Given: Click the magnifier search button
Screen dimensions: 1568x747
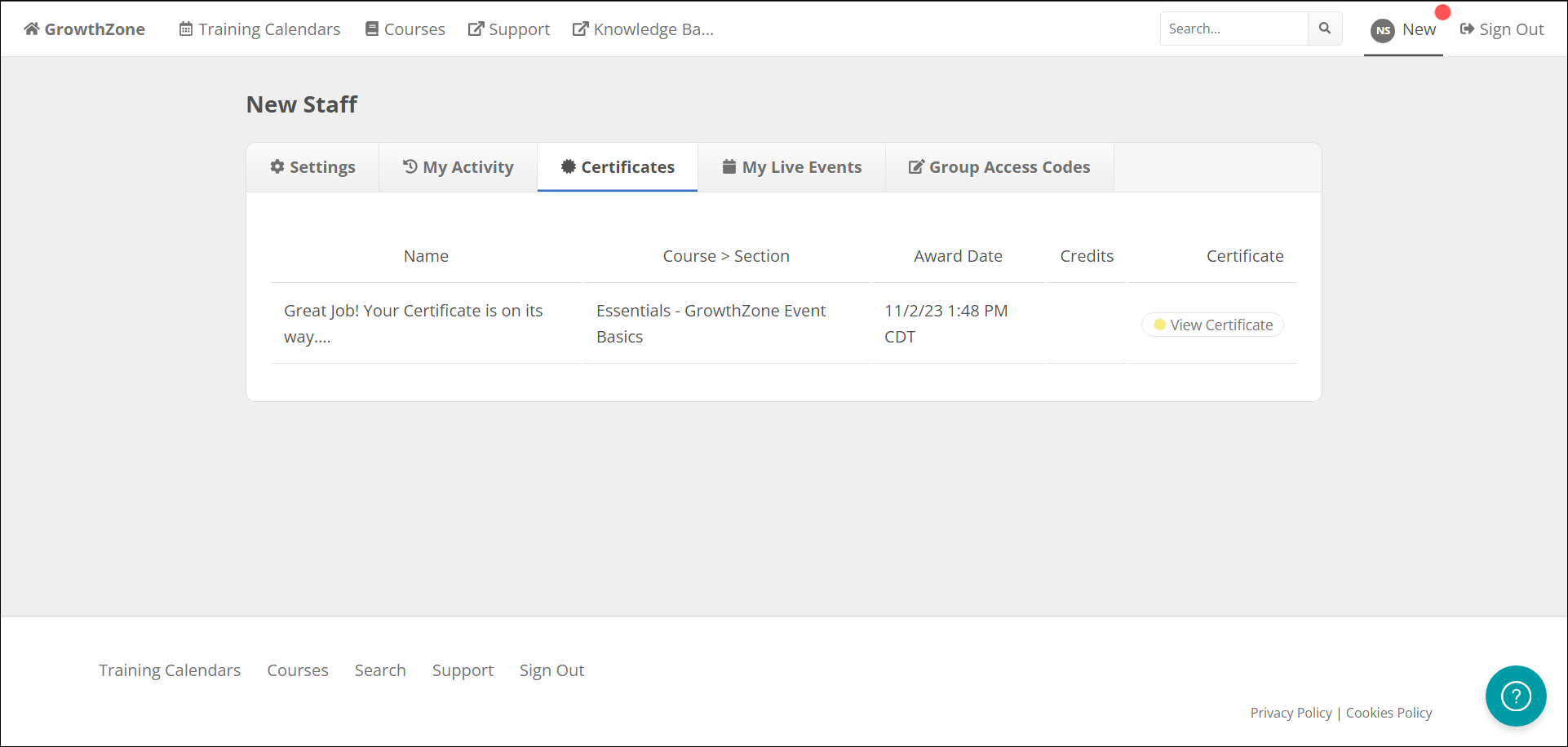Looking at the screenshot, I should coord(1325,29).
